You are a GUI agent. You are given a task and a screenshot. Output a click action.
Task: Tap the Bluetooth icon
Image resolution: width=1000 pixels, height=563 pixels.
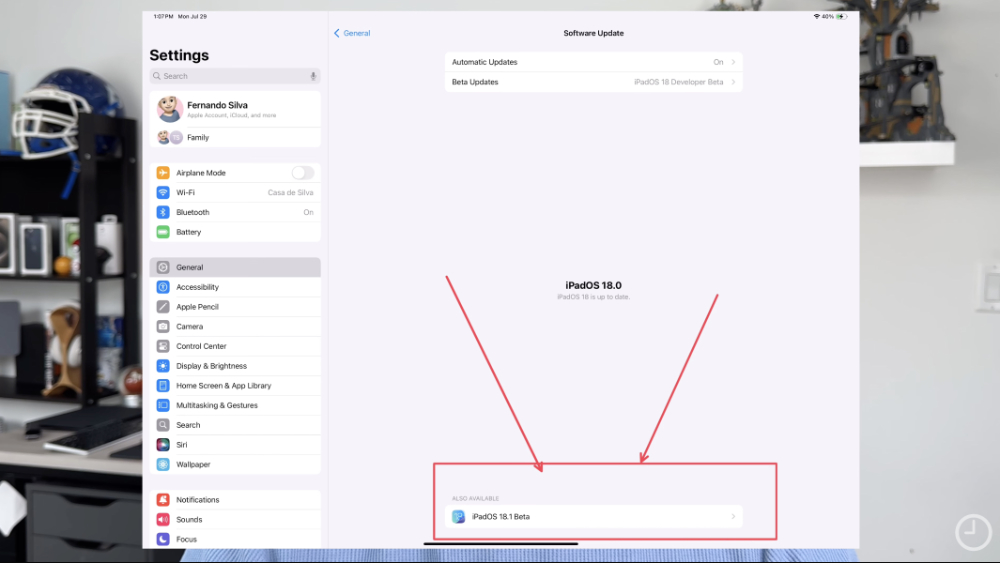[x=163, y=212]
